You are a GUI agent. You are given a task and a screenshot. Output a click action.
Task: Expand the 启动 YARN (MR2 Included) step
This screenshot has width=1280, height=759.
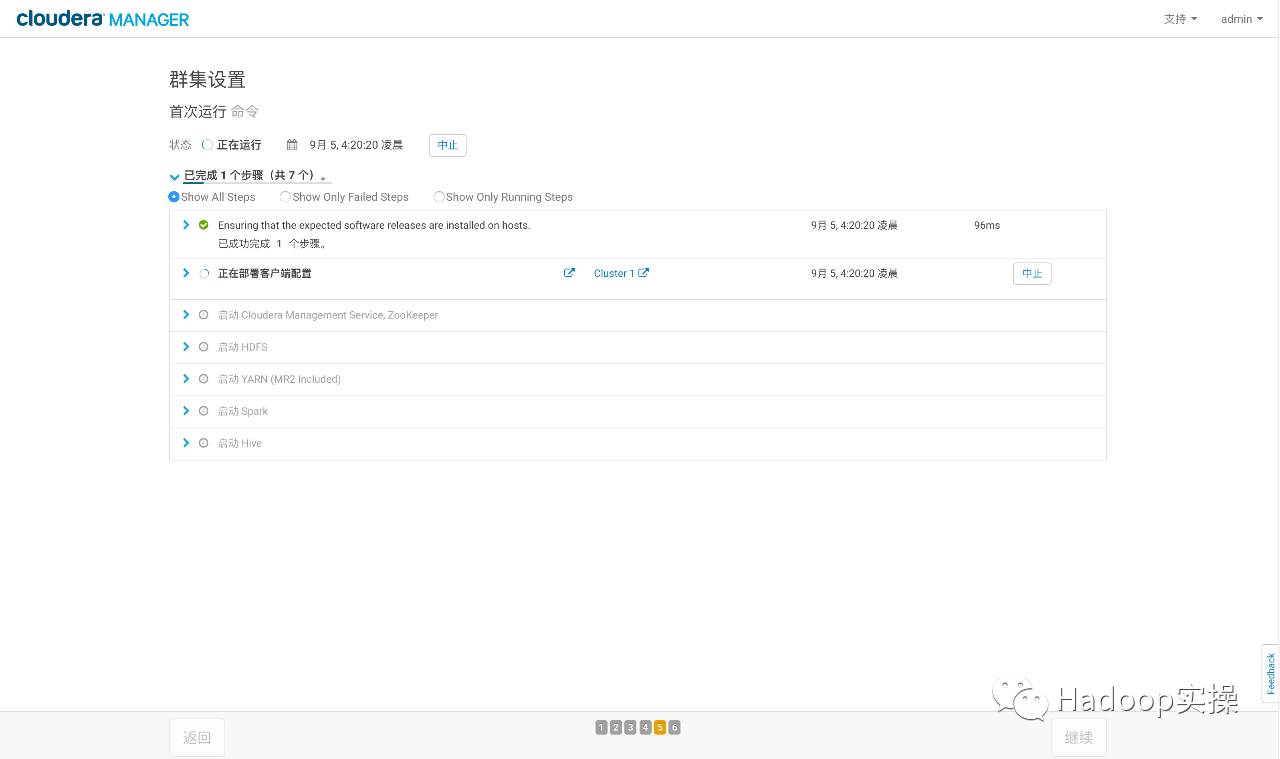(186, 379)
